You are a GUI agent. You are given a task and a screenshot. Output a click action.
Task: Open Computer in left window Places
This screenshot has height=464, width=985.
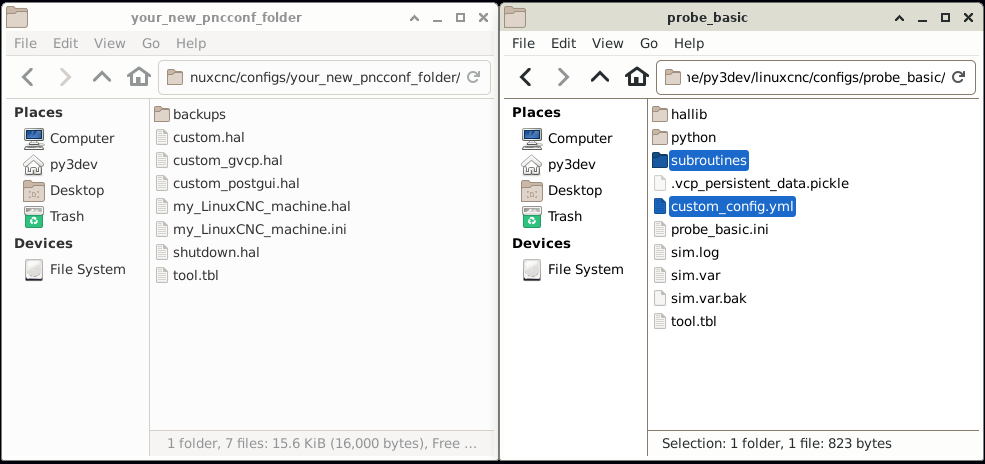pyautogui.click(x=69, y=138)
